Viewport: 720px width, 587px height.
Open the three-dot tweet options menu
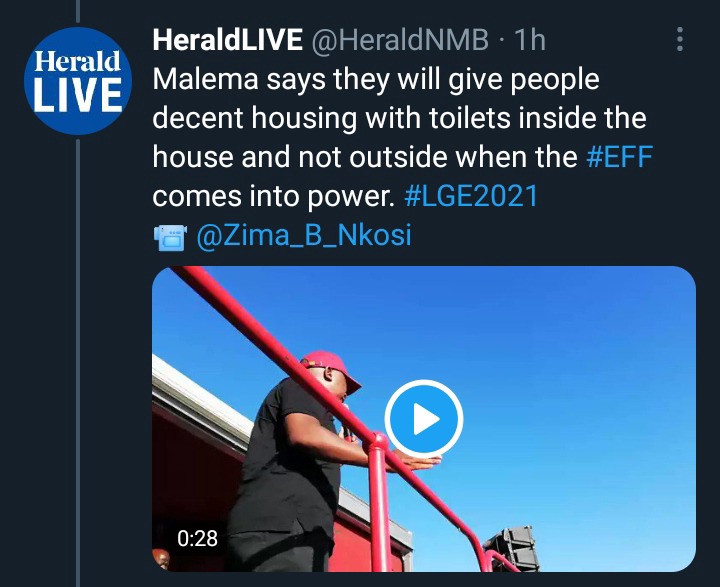(680, 39)
